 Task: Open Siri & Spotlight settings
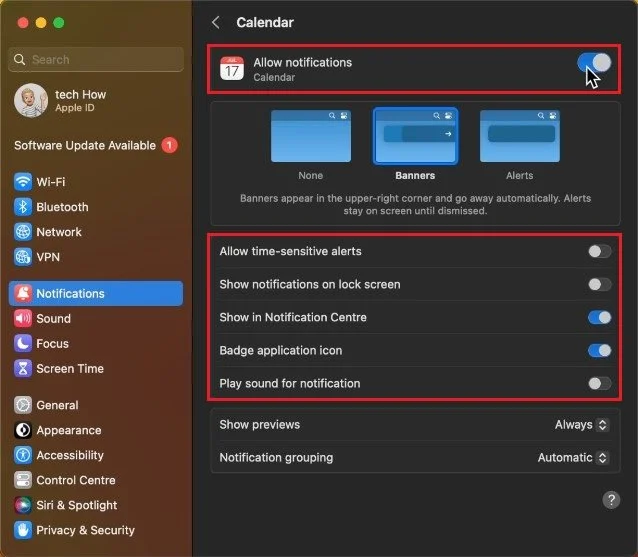coord(96,505)
